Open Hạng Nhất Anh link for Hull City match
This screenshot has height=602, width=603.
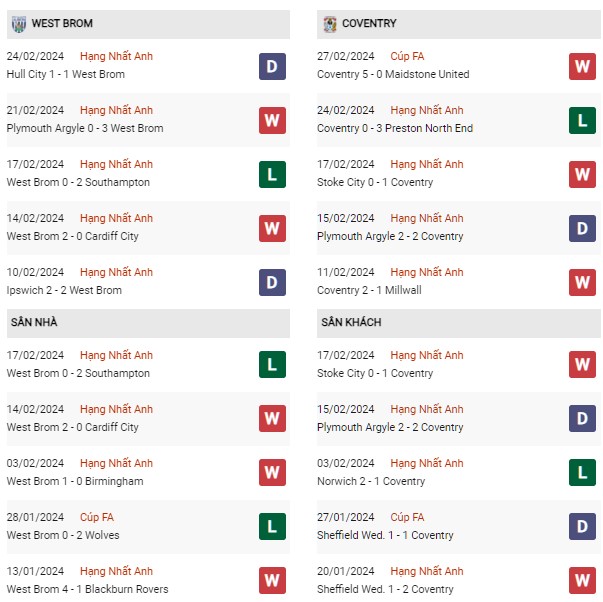(117, 57)
